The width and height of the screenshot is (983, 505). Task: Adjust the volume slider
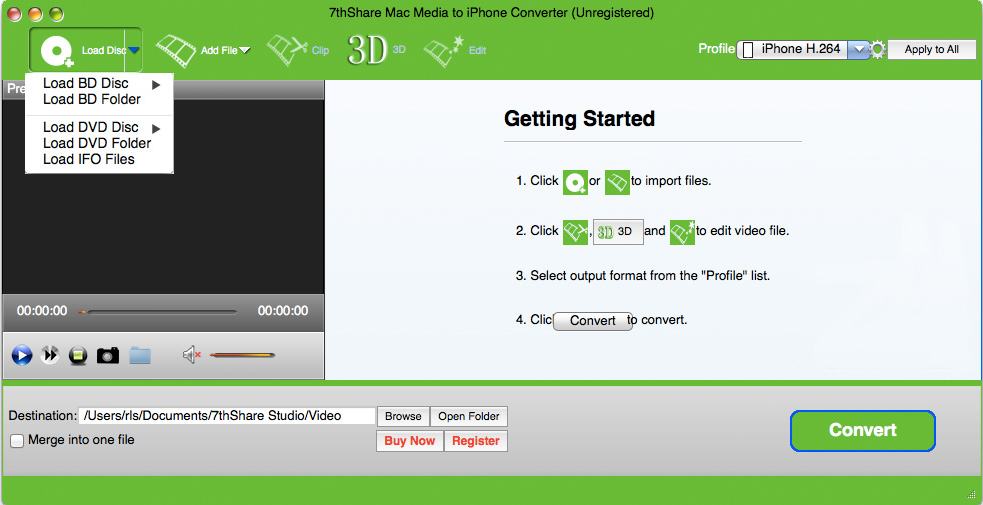pos(242,355)
